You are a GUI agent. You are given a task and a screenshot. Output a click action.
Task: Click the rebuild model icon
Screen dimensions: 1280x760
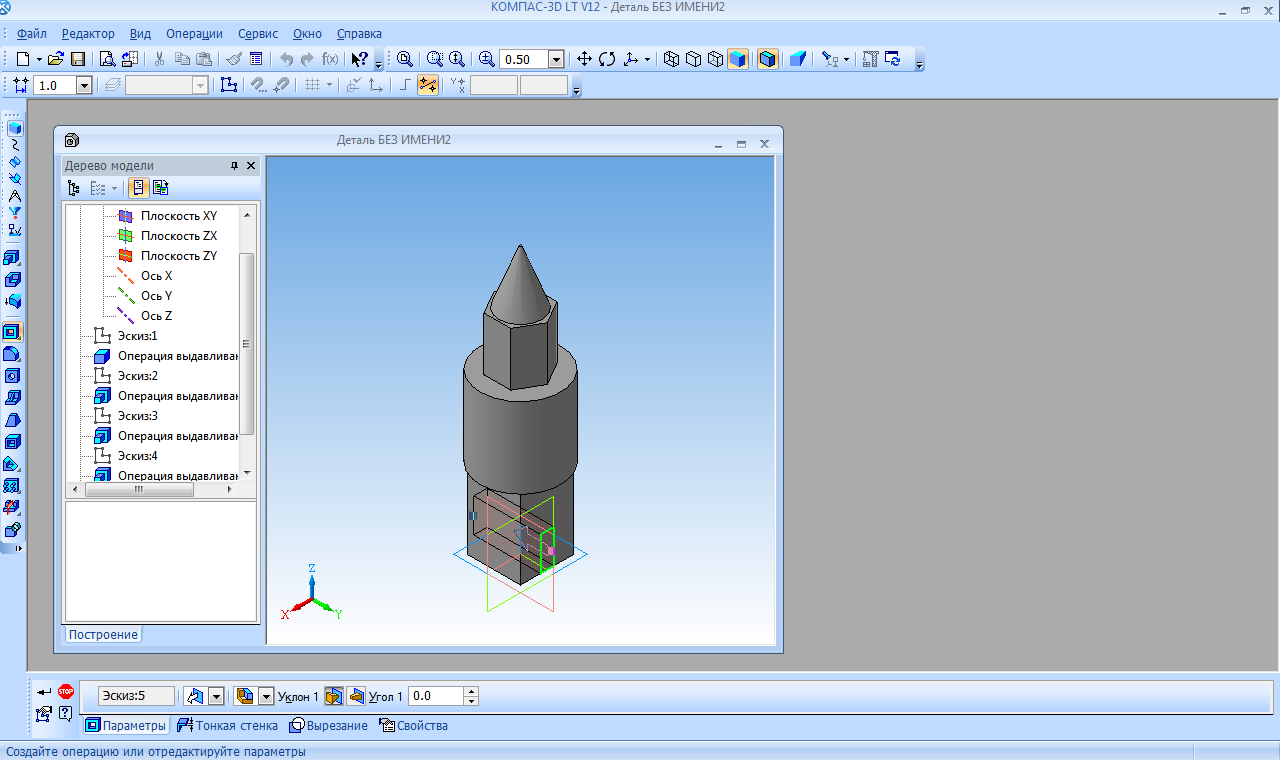point(892,59)
